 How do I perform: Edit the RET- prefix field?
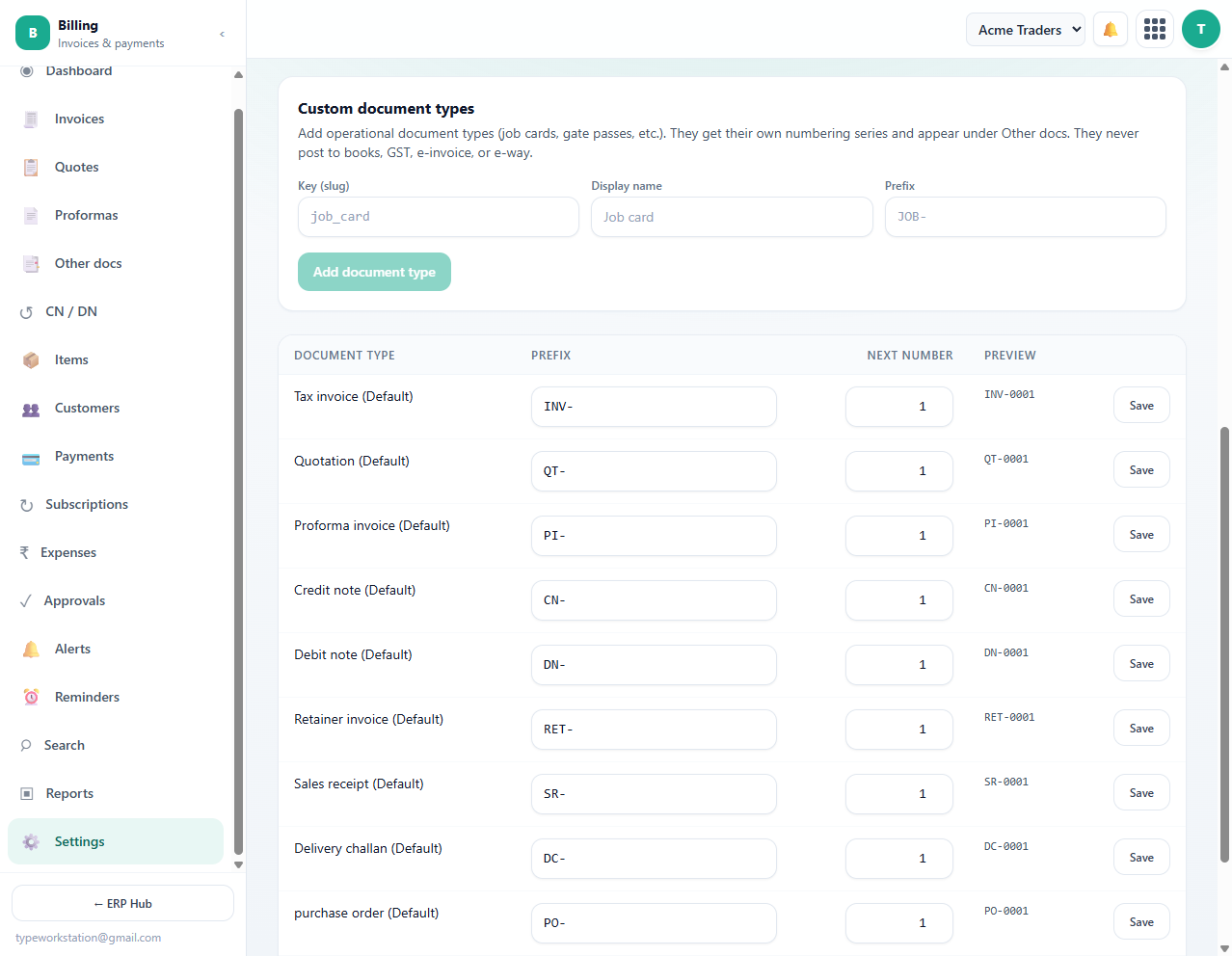pos(654,730)
